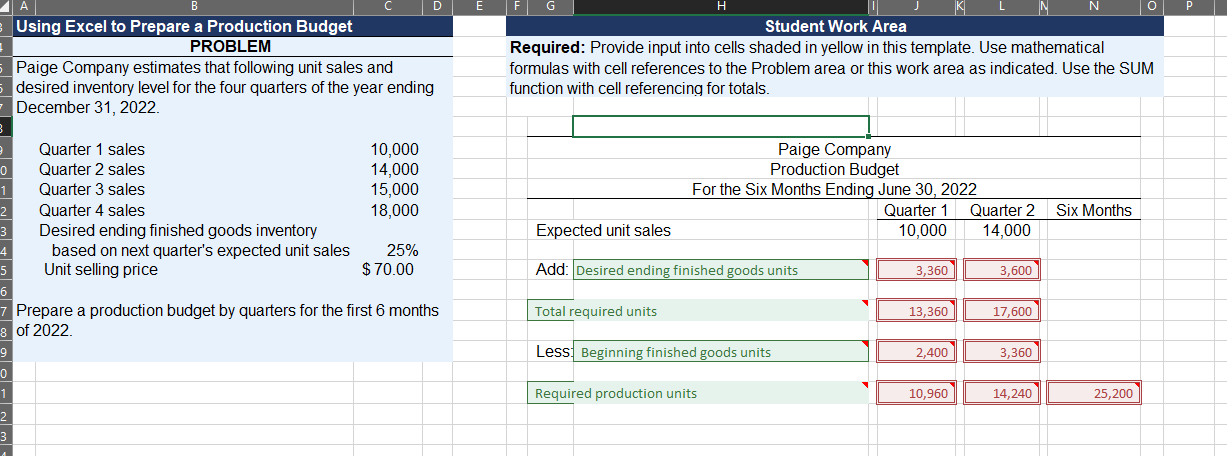Click the Quarter 3 sales value 15,000
Screen dimensions: 1227x456
[394, 189]
